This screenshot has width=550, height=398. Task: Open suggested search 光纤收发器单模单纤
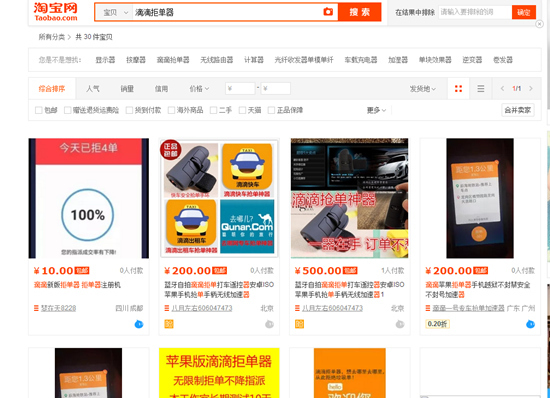(x=304, y=60)
